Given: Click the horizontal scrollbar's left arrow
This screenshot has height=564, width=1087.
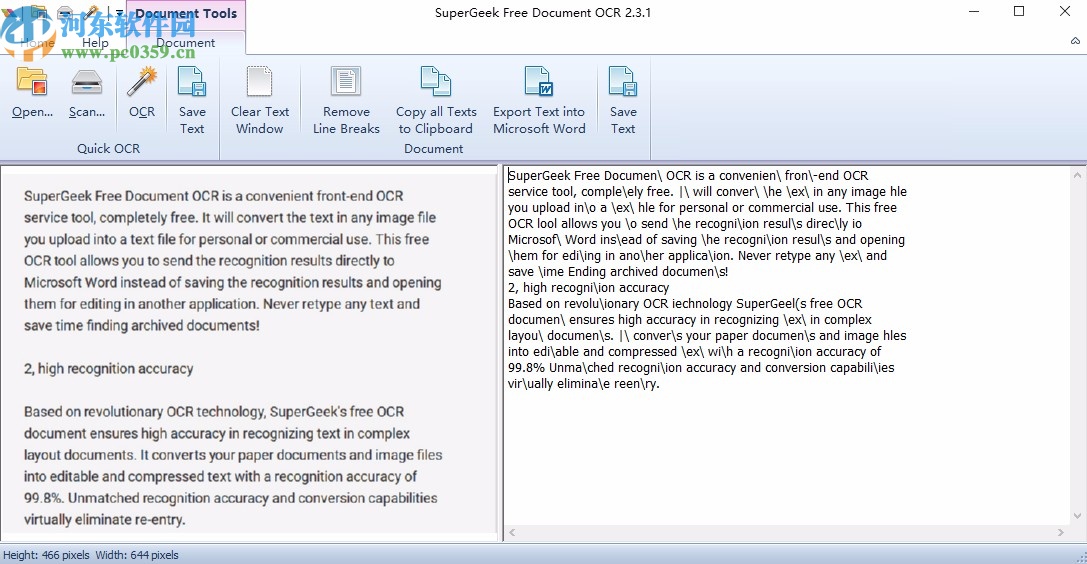Looking at the screenshot, I should point(512,532).
